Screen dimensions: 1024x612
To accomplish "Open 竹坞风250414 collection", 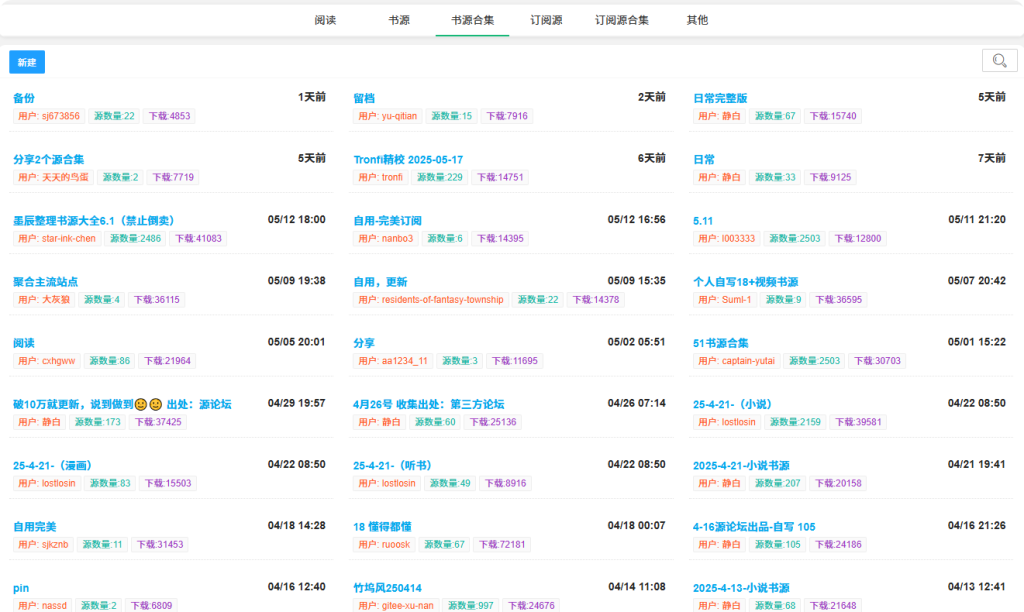I will (387, 588).
